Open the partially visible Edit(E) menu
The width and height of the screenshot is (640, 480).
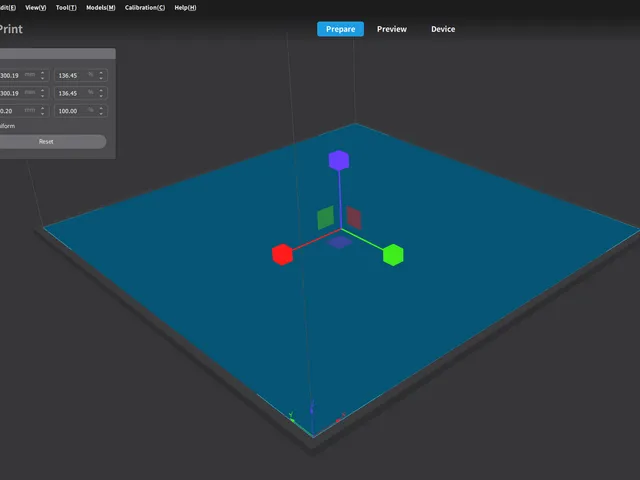point(8,8)
